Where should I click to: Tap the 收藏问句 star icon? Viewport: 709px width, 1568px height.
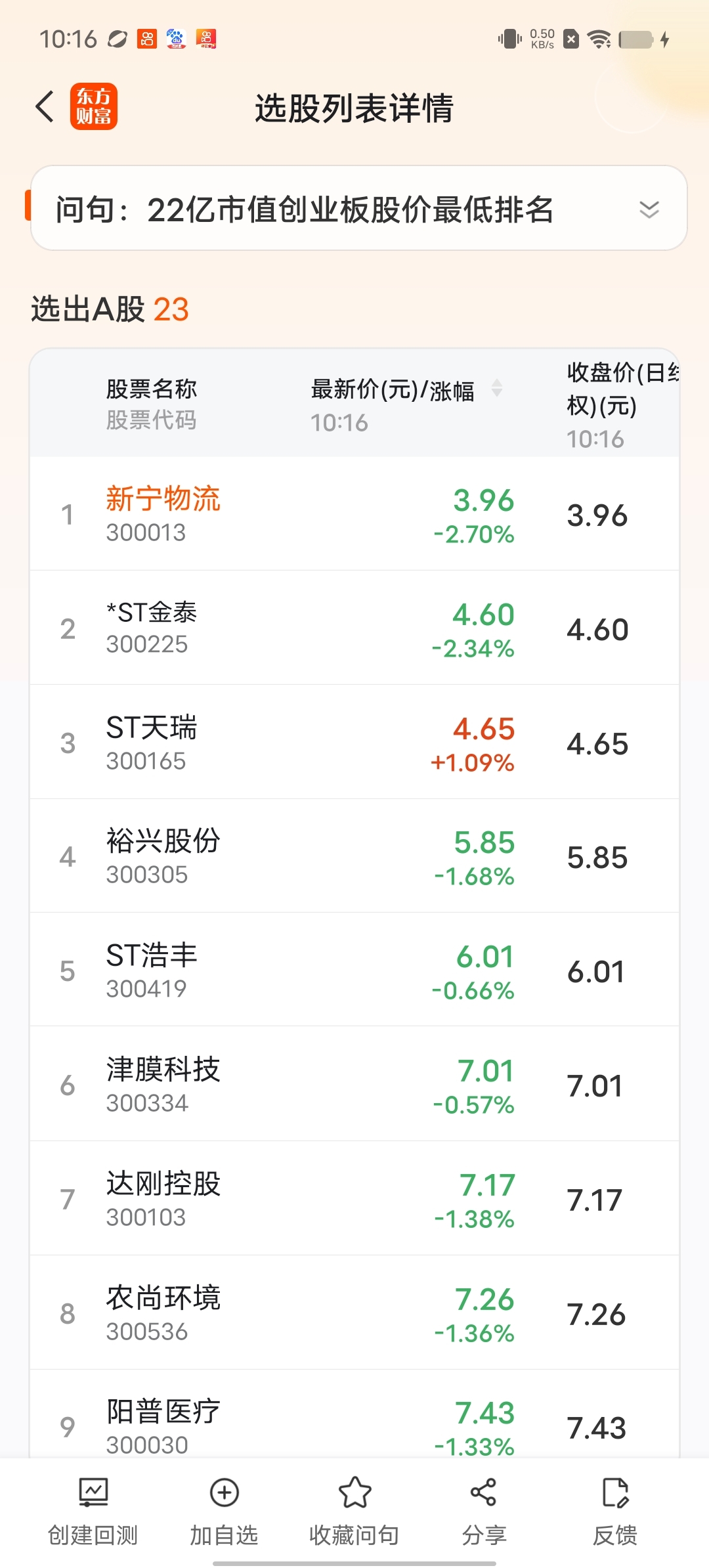(354, 1492)
